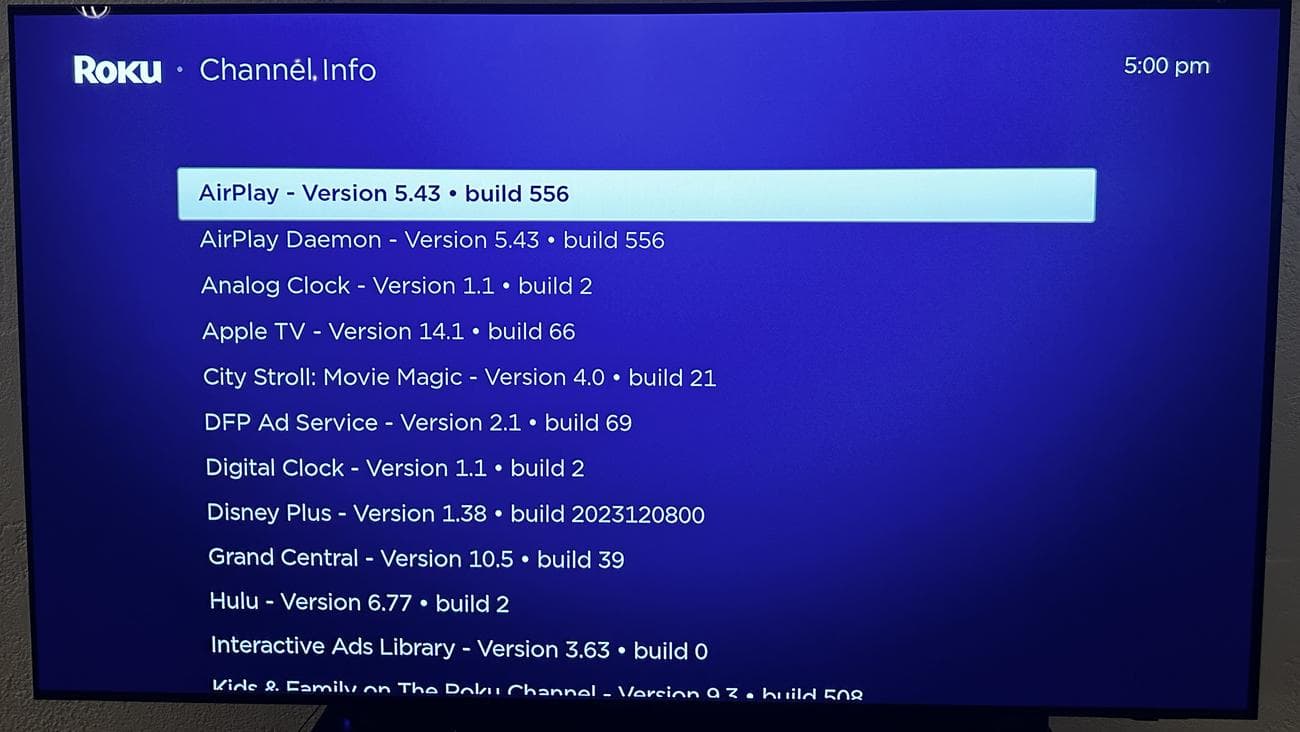Select the AirPlay Version 5.43 entry

636,195
